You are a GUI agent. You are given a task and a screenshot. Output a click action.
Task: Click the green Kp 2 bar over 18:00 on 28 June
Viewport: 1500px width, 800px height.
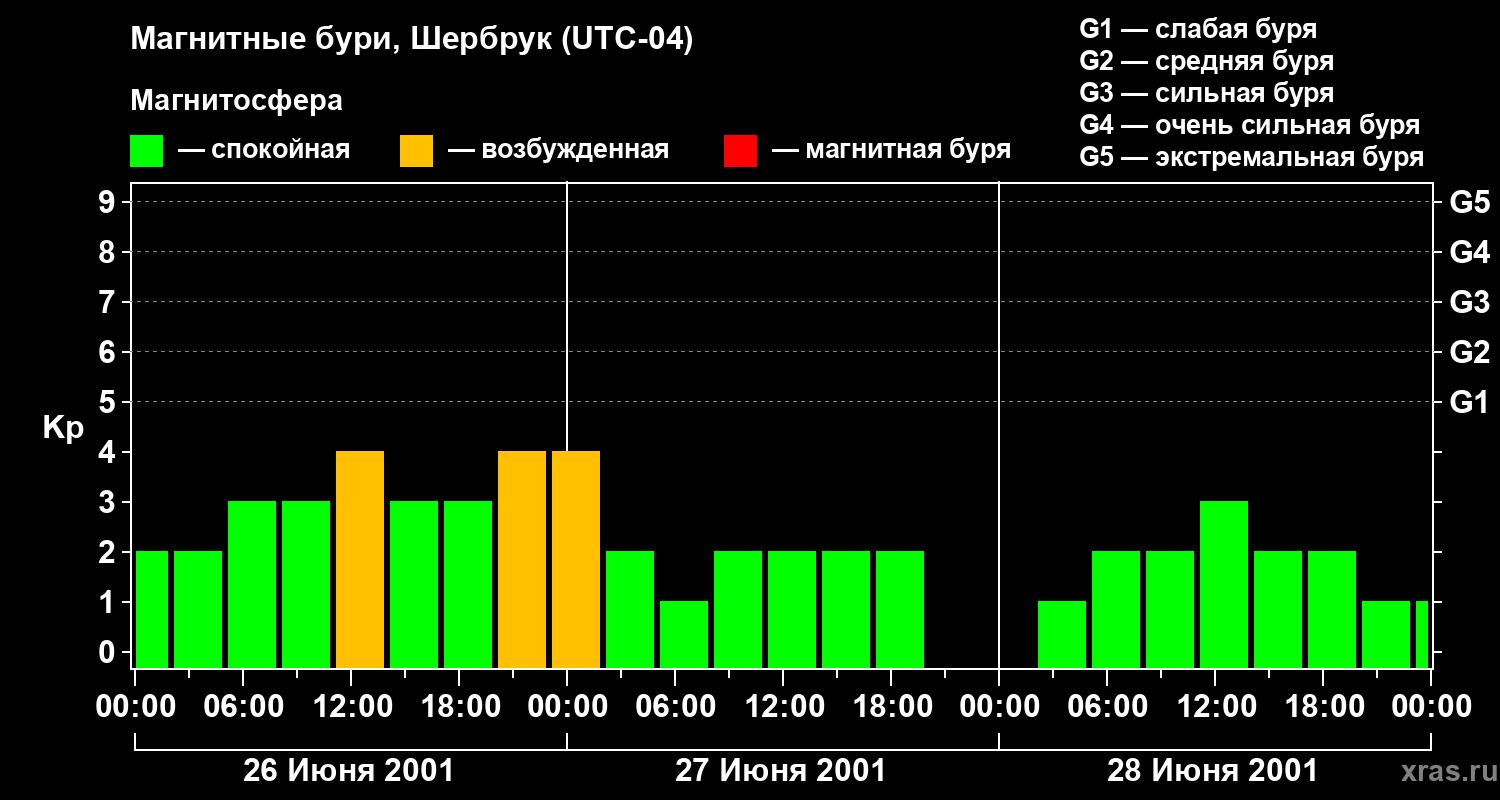pyautogui.click(x=1332, y=609)
